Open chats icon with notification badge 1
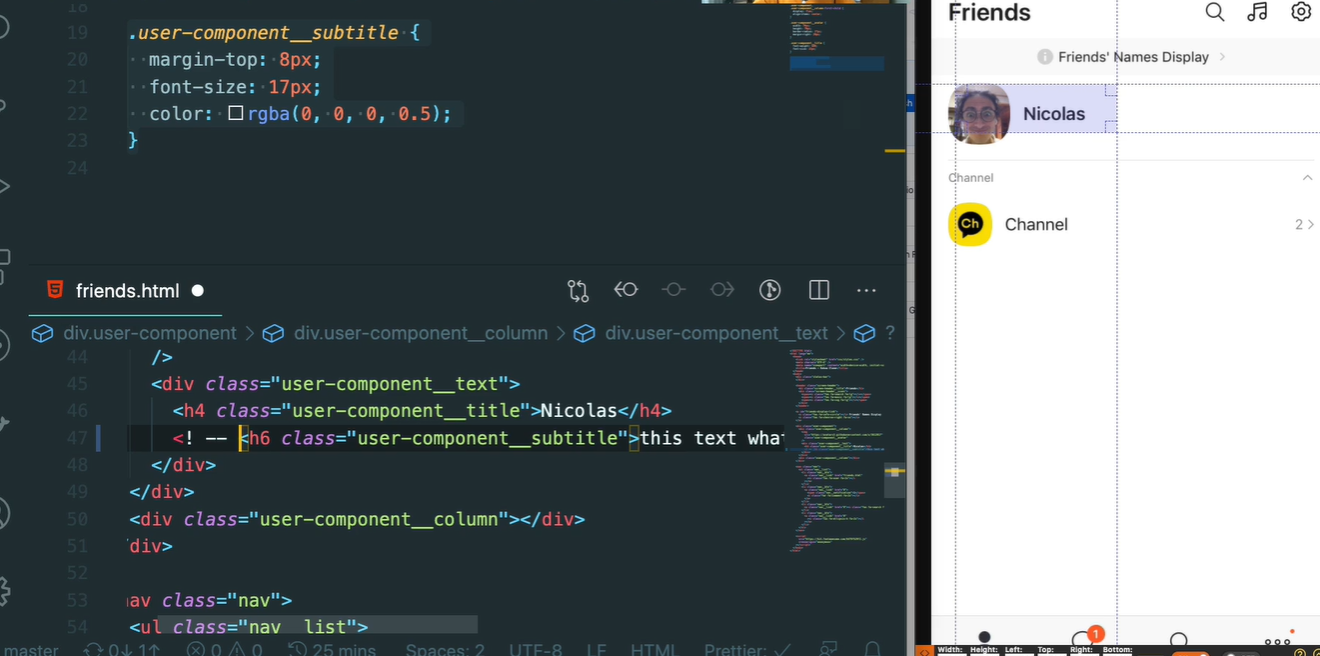1320x656 pixels. coord(1085,638)
